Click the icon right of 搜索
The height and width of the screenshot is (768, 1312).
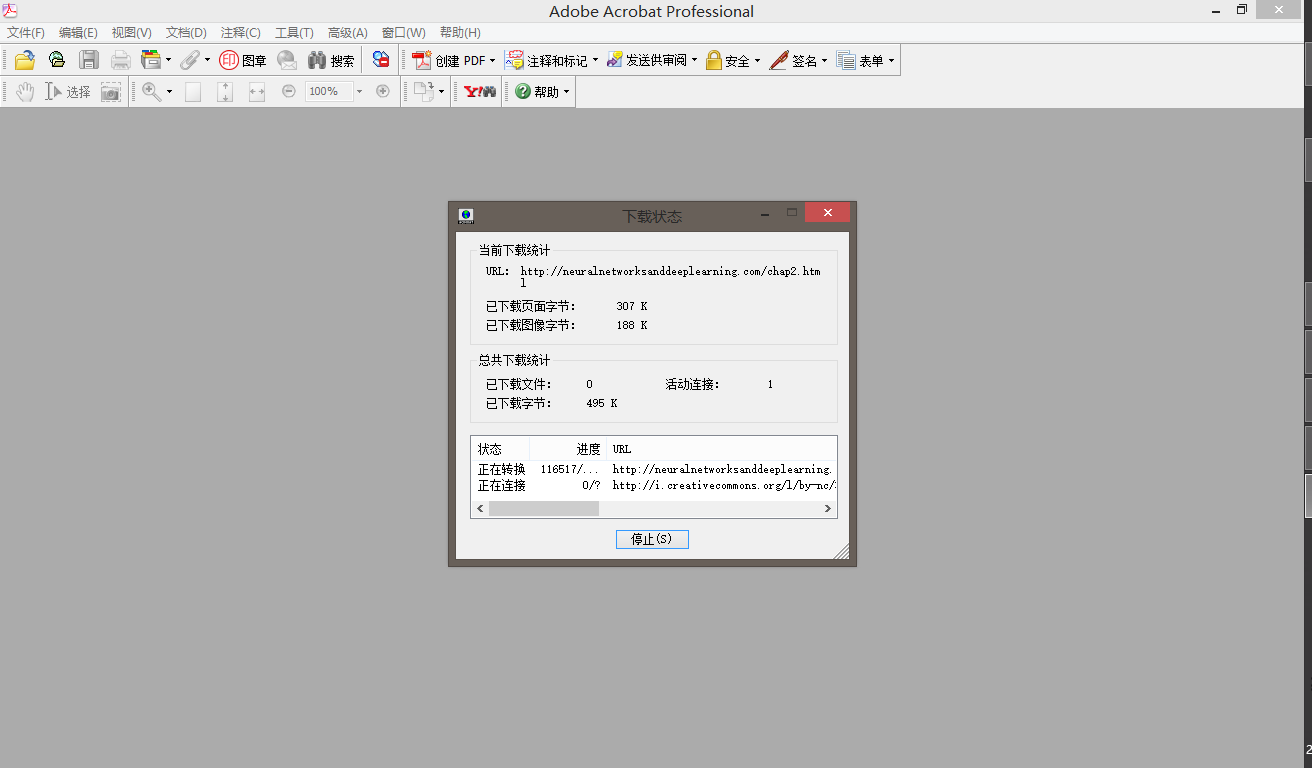[381, 60]
